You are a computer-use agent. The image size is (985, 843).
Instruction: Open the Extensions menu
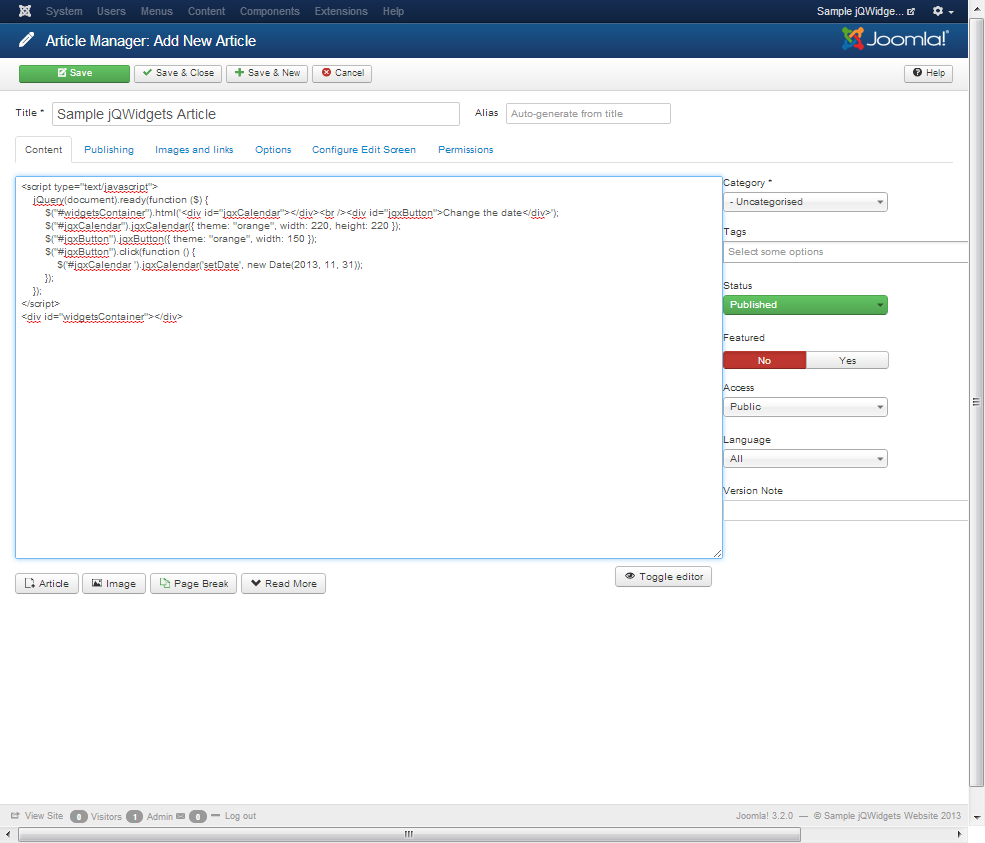point(341,11)
